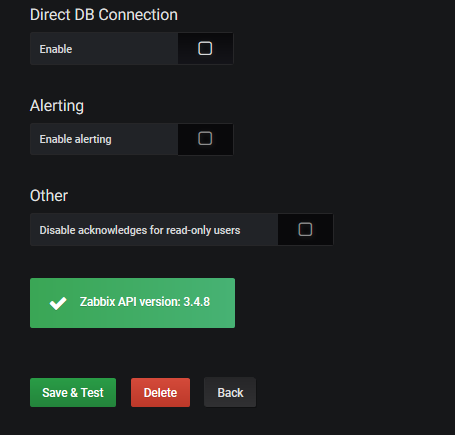Enable the Direct DB Connection checkbox

click(205, 48)
